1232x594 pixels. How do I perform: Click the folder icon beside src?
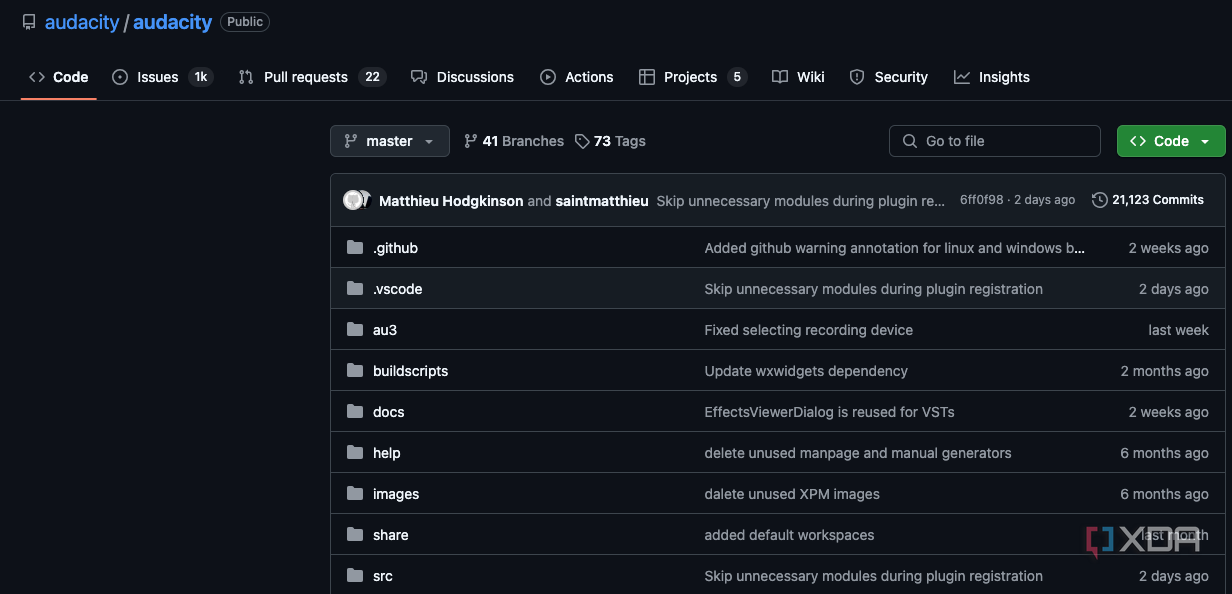355,576
